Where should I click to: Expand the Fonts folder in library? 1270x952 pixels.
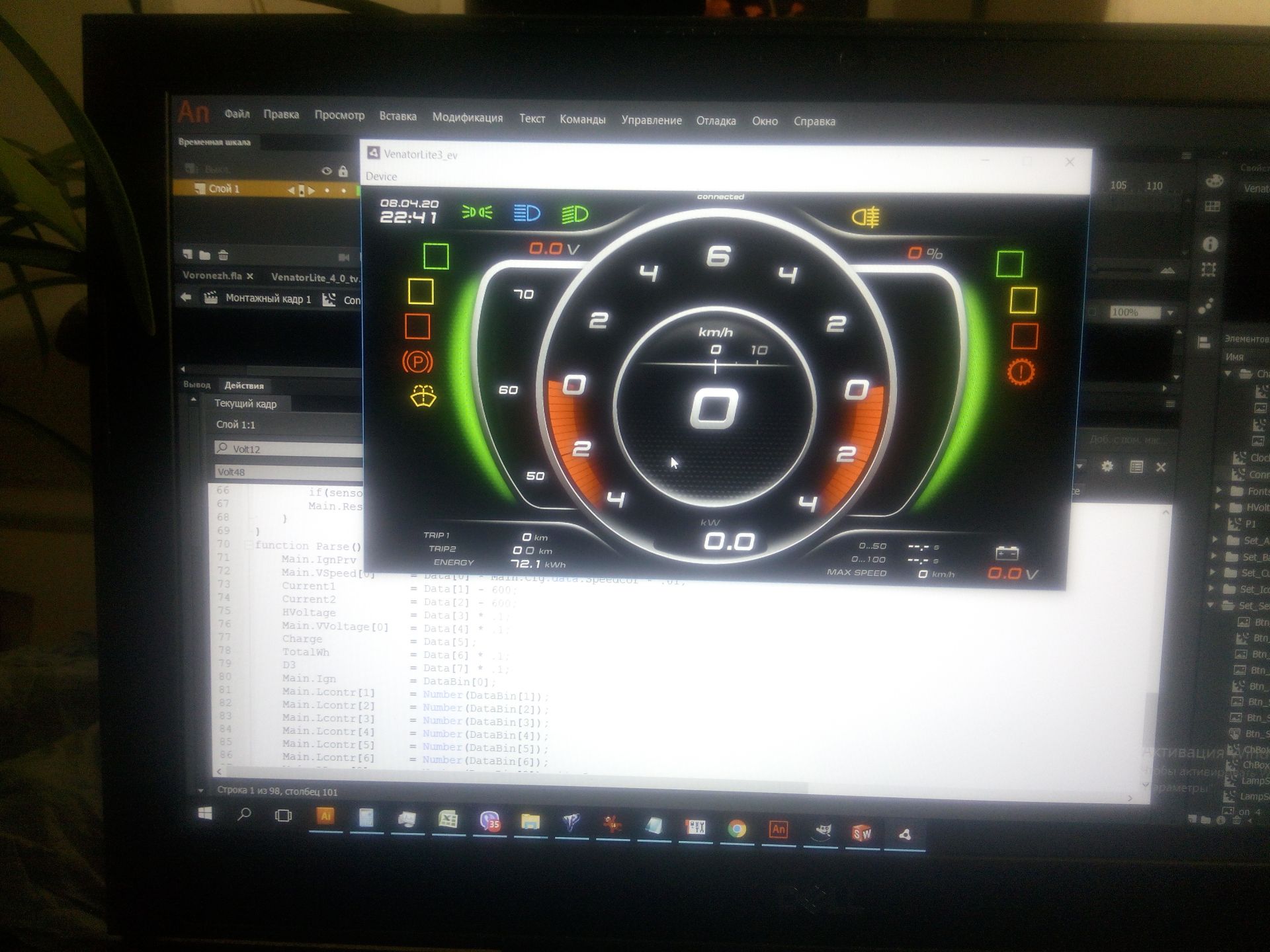(x=1220, y=490)
